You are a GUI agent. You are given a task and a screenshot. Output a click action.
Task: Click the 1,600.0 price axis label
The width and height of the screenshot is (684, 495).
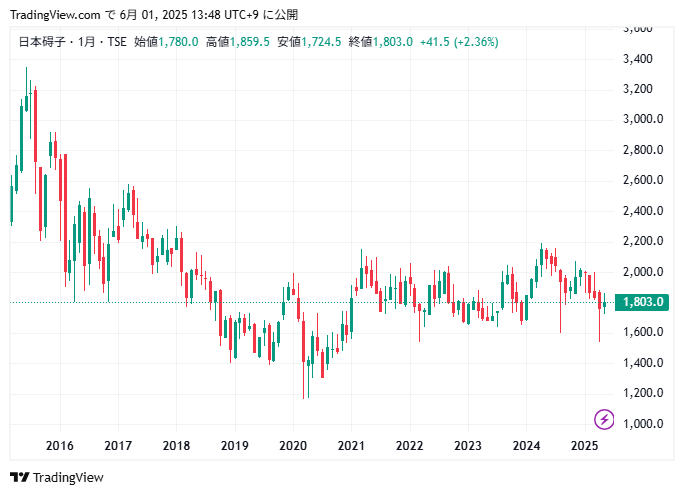(x=643, y=332)
